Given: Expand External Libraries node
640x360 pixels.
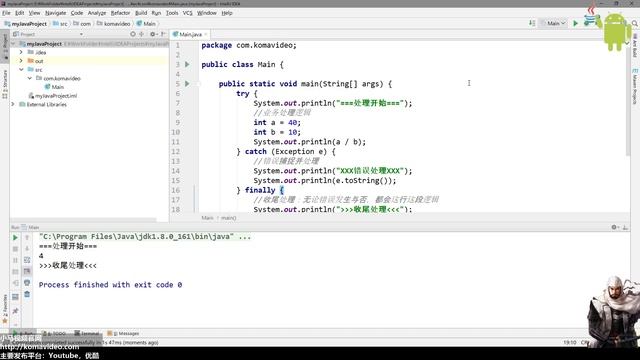Looking at the screenshot, I should 13,104.
